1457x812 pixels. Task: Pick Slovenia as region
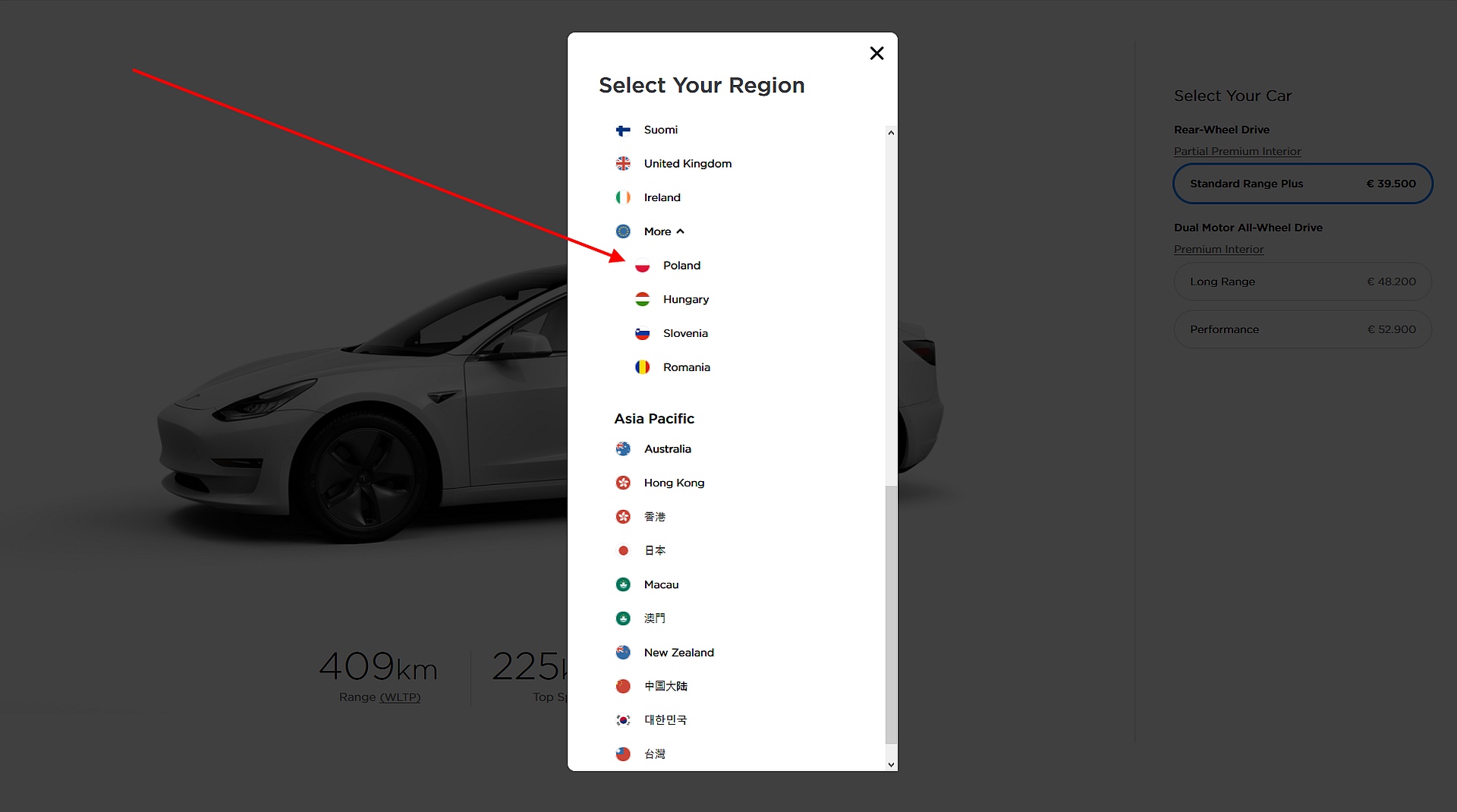[x=685, y=333]
